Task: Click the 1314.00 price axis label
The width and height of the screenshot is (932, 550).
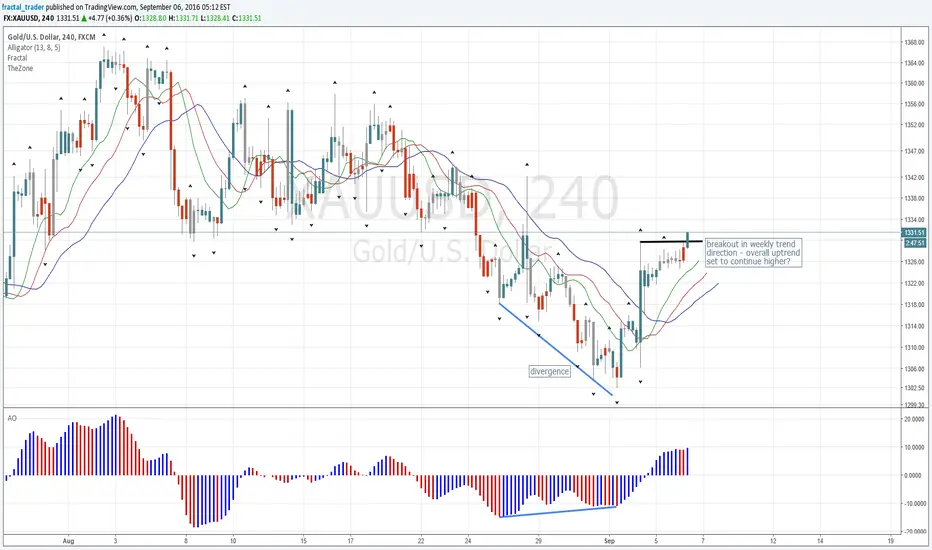Action: click(x=915, y=326)
